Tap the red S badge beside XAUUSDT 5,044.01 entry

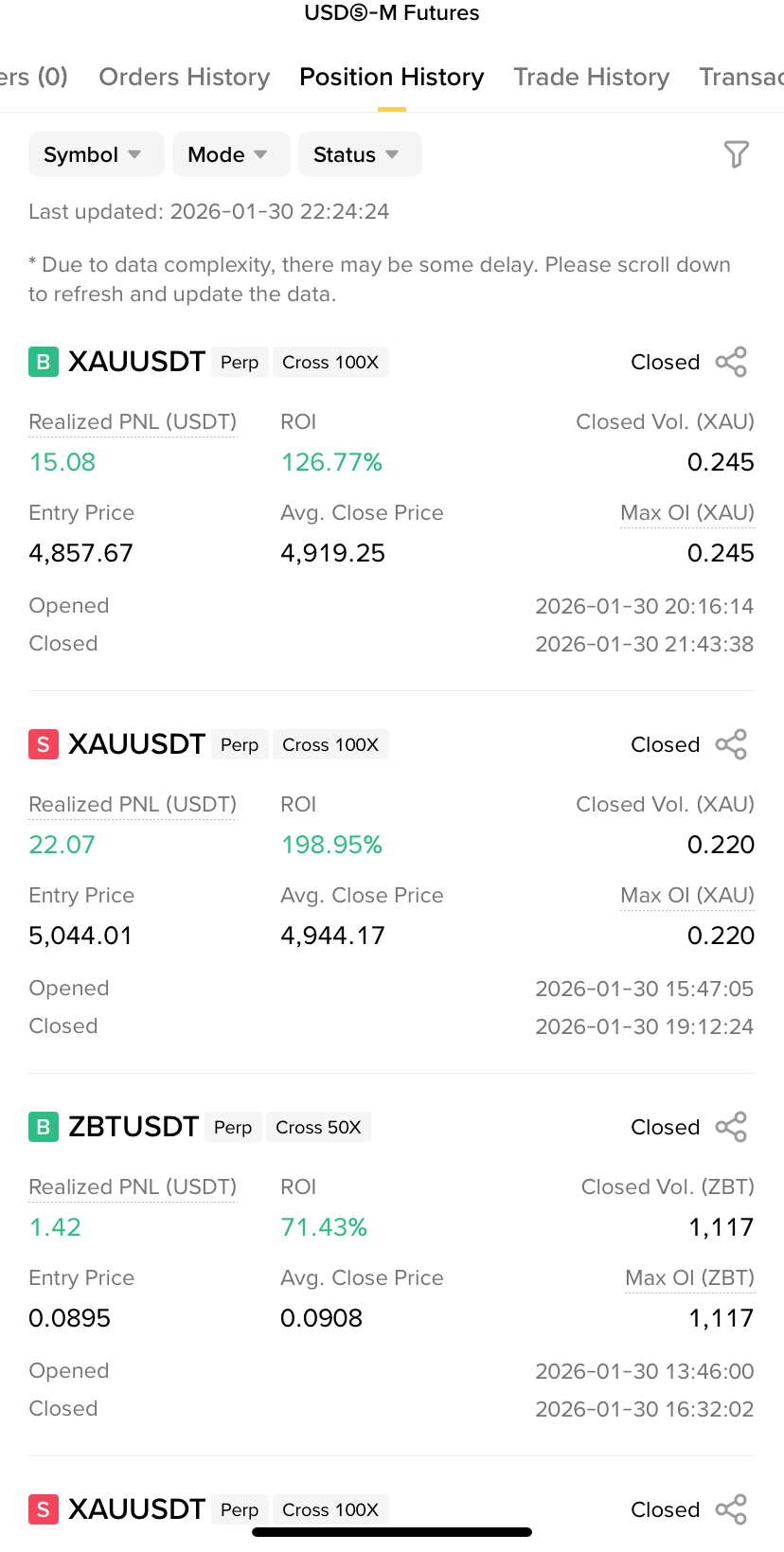tap(44, 744)
